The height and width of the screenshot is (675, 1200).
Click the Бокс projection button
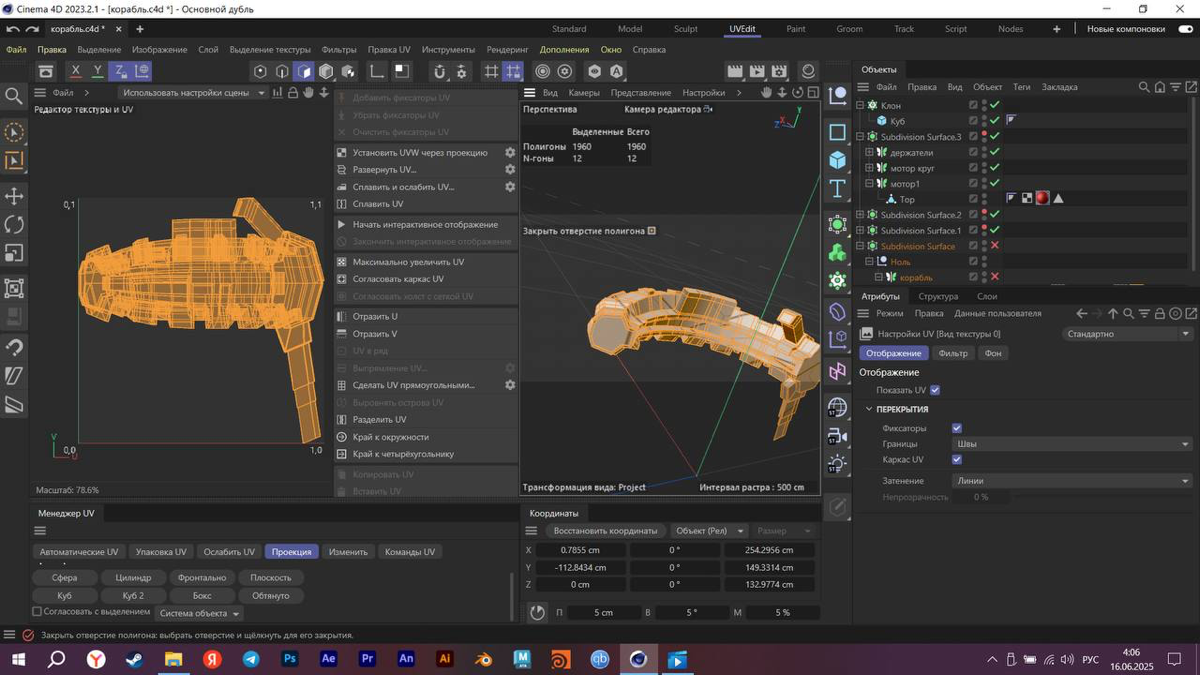202,595
